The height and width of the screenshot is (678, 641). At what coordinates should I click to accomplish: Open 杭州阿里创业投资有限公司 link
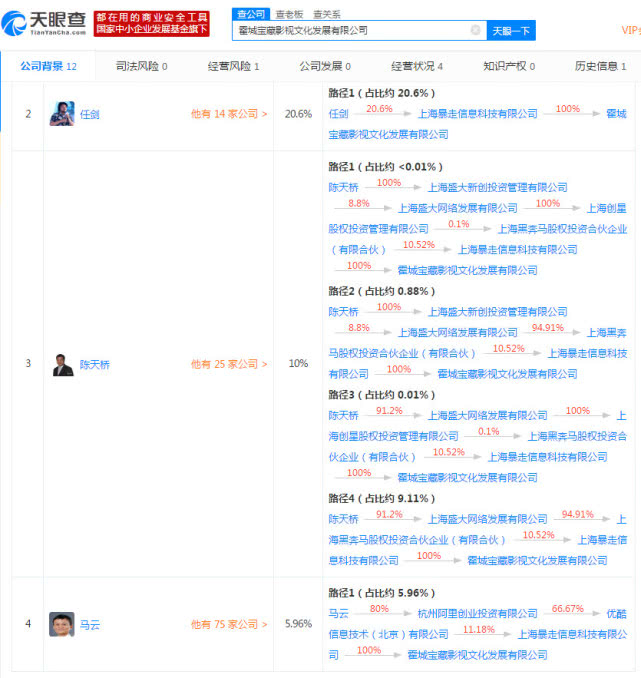coord(478,614)
